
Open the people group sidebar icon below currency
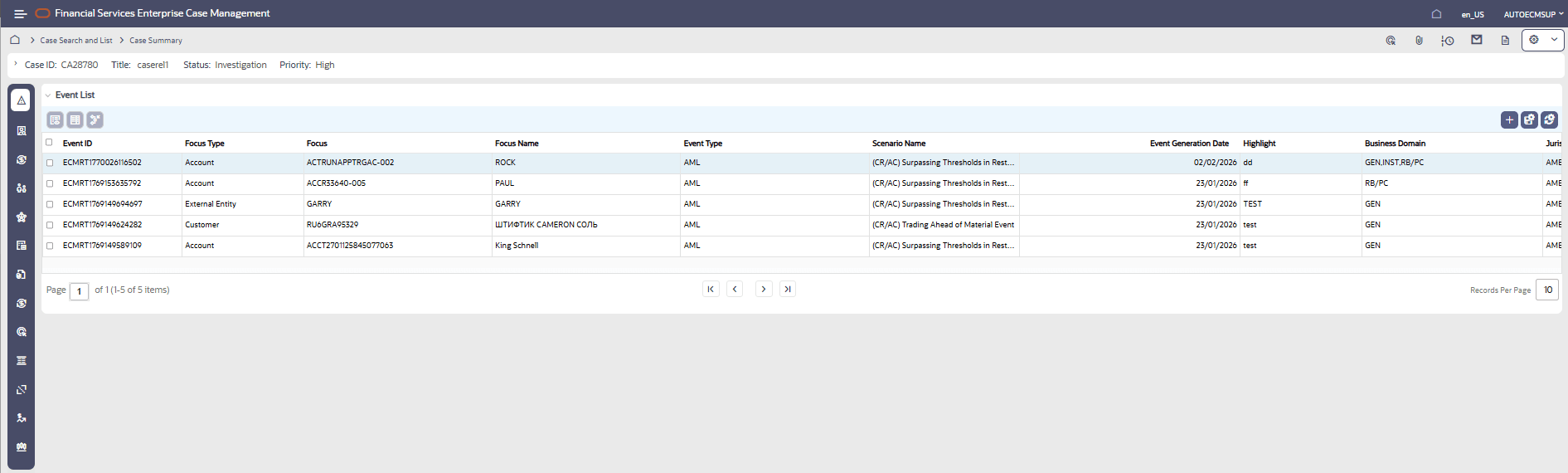(x=21, y=188)
